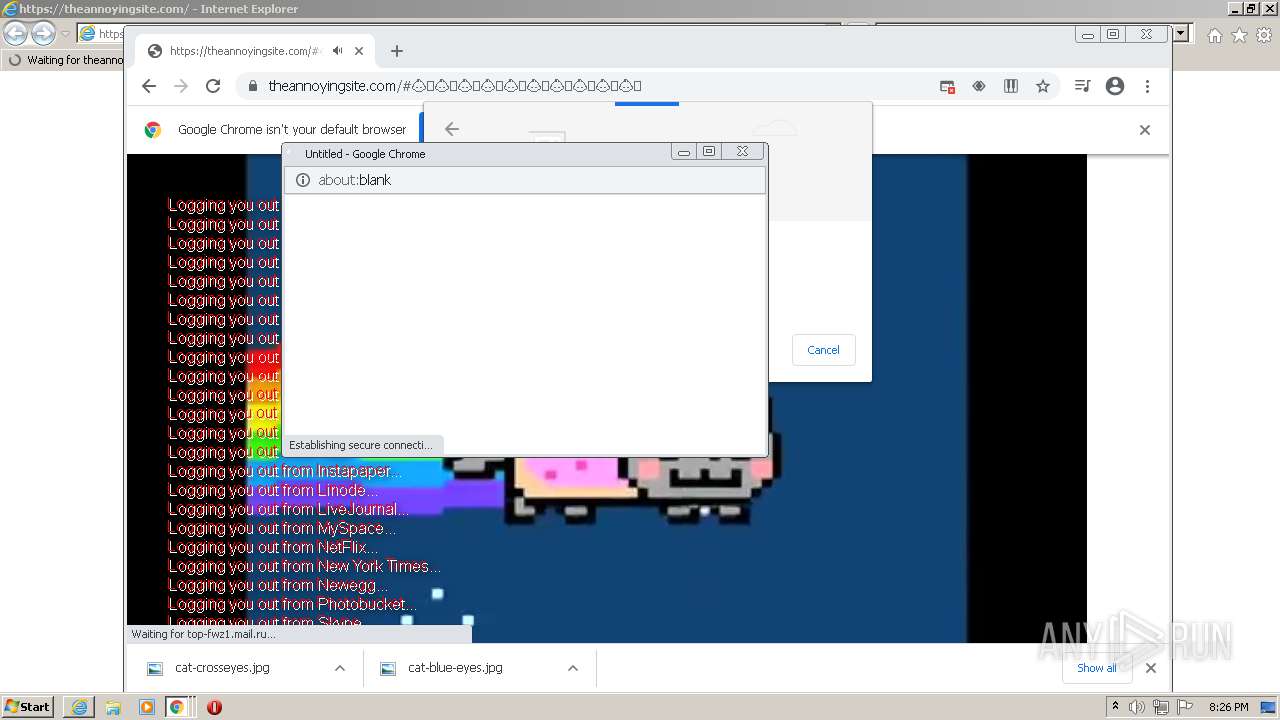Open Internet Explorer Tools gear
This screenshot has width=1280, height=720.
tap(1264, 35)
